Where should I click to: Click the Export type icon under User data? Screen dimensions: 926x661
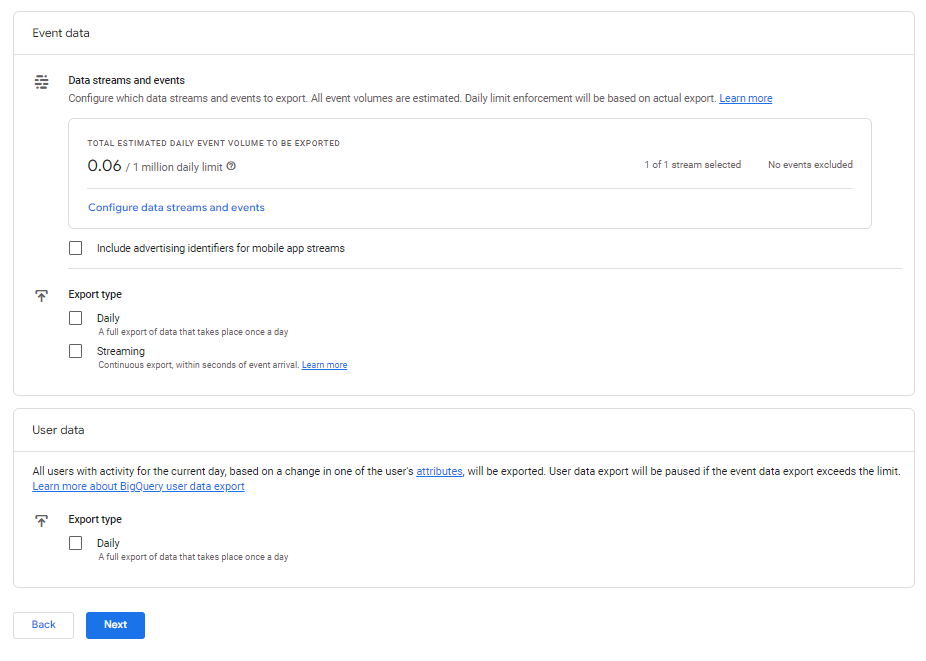(41, 521)
